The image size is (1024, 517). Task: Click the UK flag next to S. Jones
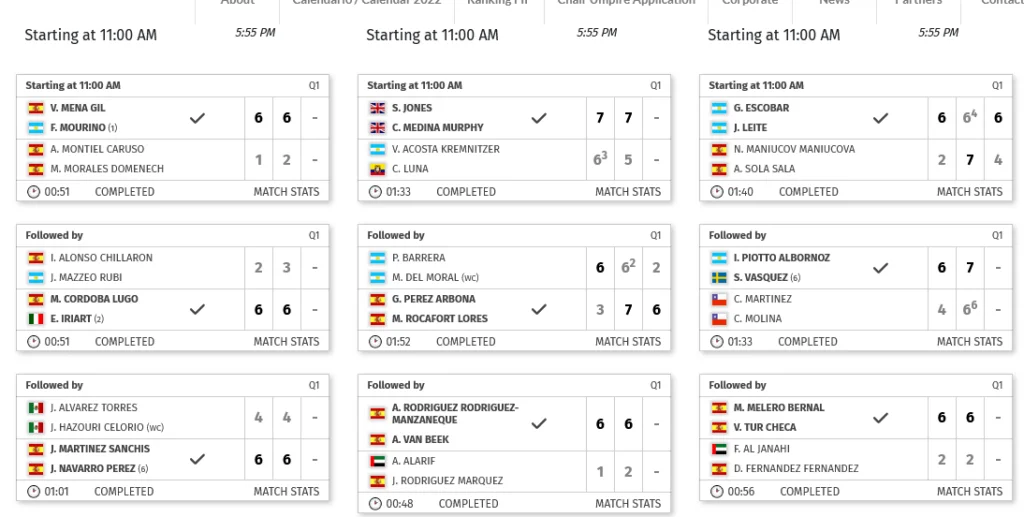point(377,108)
